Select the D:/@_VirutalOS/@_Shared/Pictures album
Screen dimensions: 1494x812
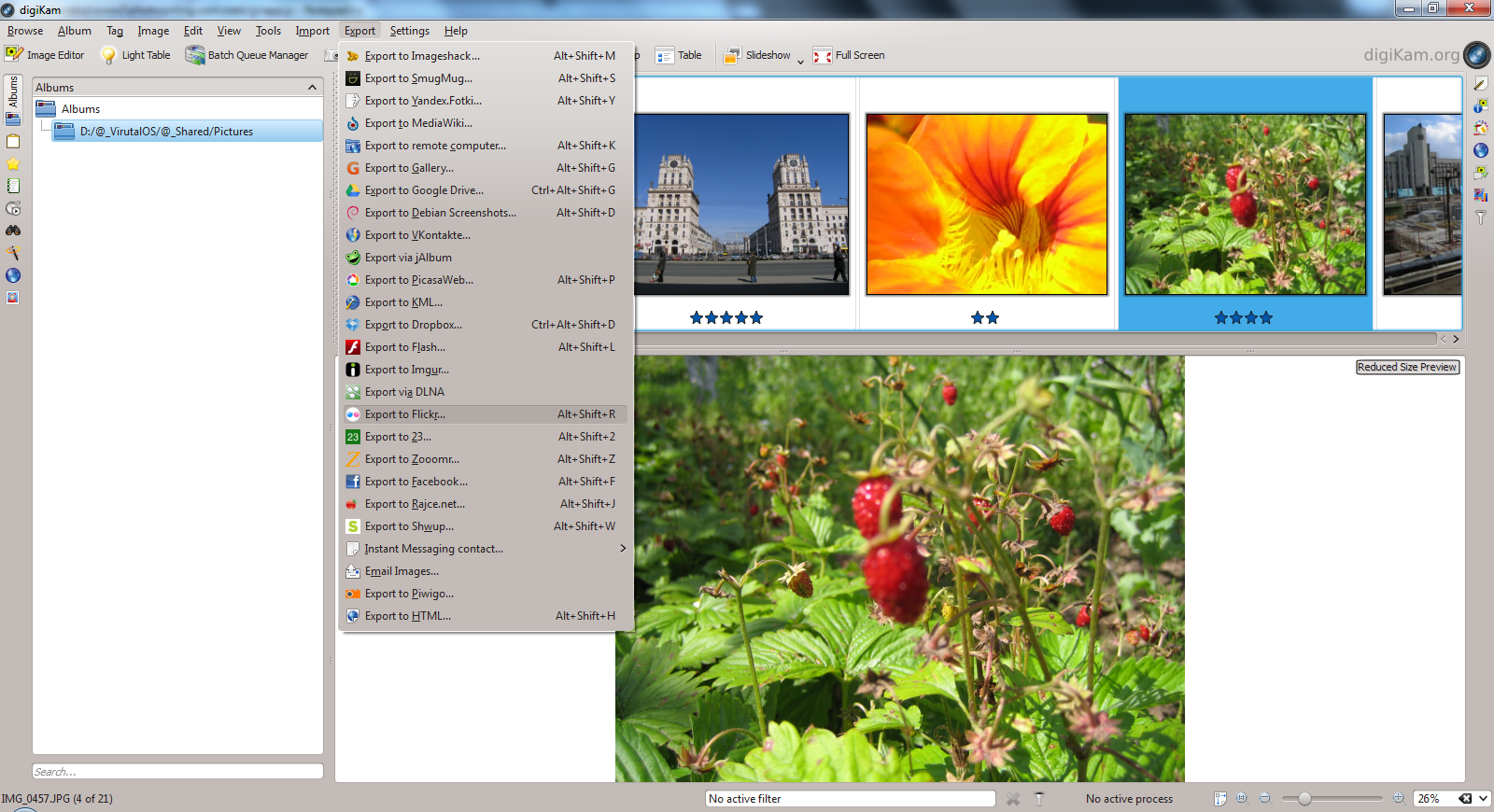pos(166,132)
